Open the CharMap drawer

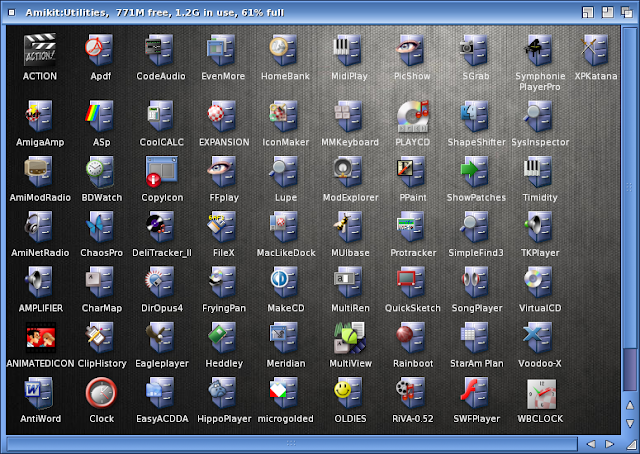point(101,283)
